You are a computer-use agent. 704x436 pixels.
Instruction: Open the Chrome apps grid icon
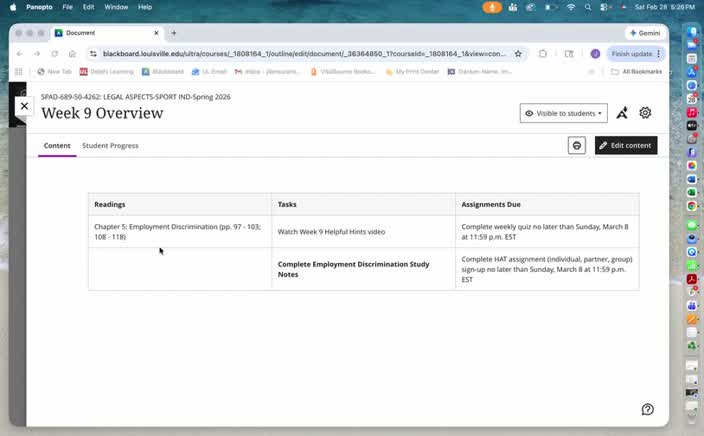[x=19, y=71]
